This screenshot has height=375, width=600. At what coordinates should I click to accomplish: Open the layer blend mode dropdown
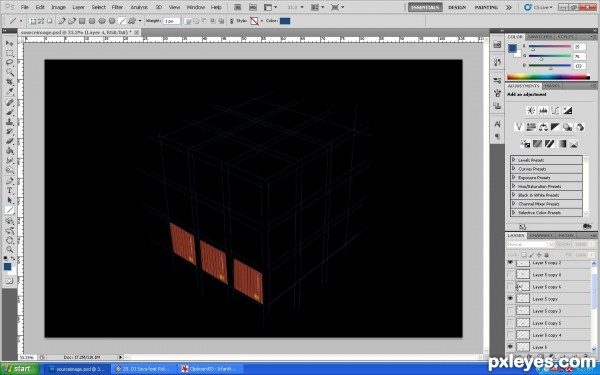[530, 244]
